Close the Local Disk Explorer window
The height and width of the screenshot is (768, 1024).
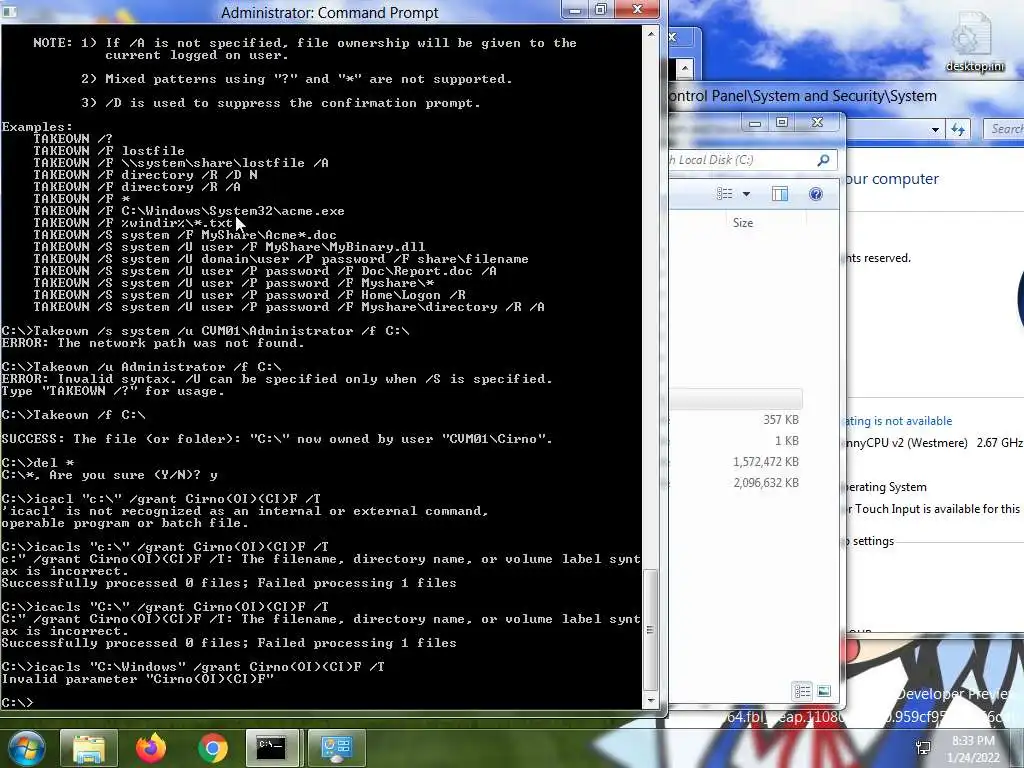(818, 123)
